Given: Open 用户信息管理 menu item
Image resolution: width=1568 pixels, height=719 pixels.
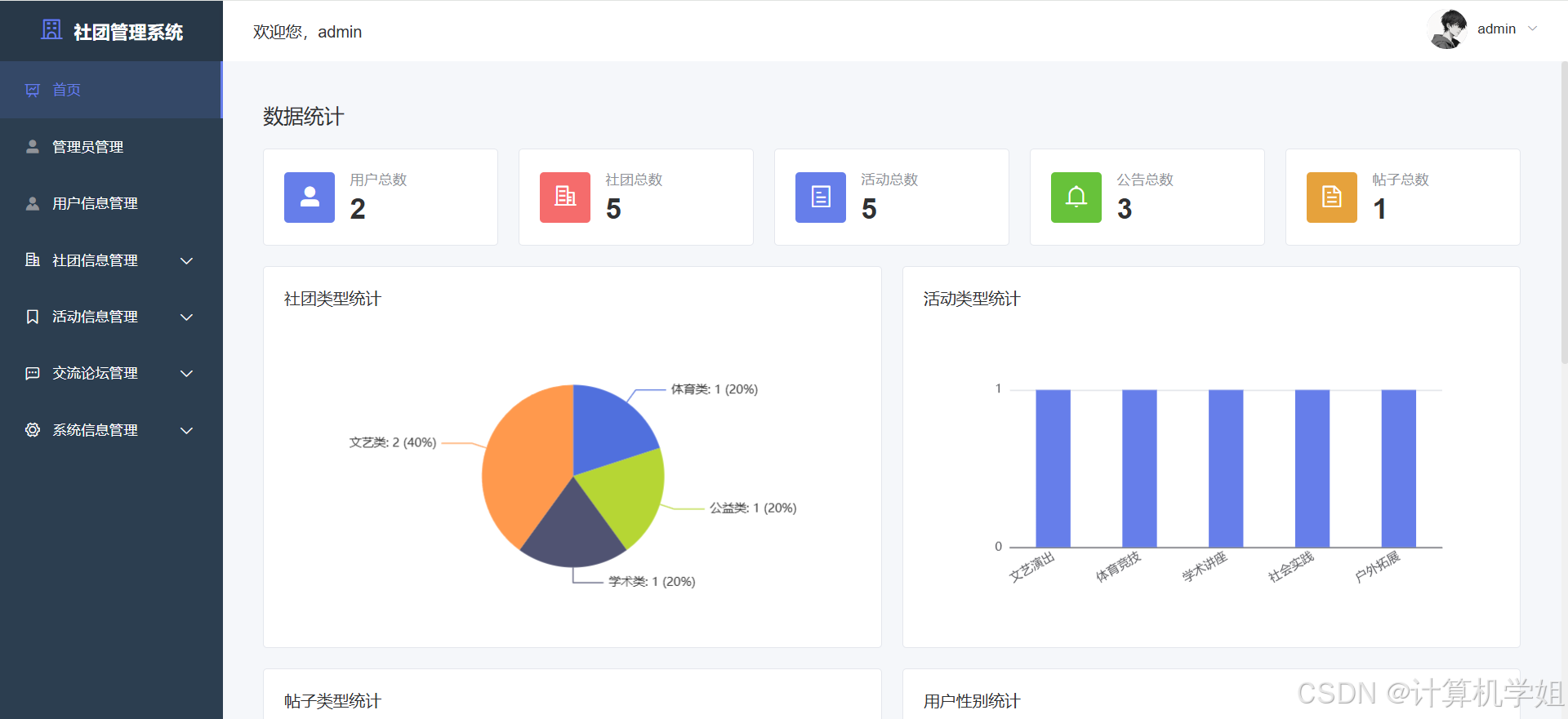Looking at the screenshot, I should 111,203.
